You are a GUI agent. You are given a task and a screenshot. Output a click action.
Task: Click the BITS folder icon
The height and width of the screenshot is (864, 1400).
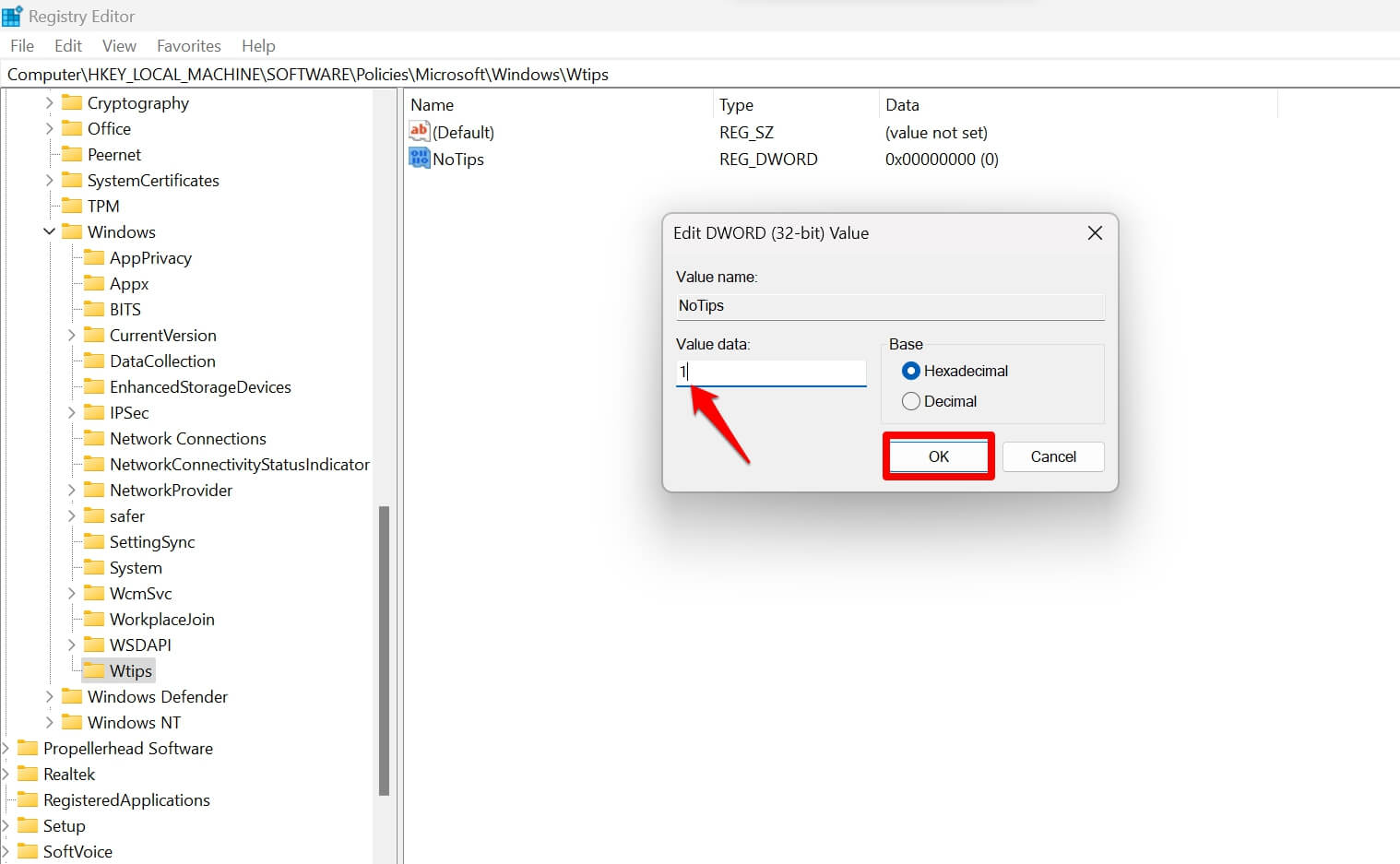(x=94, y=309)
